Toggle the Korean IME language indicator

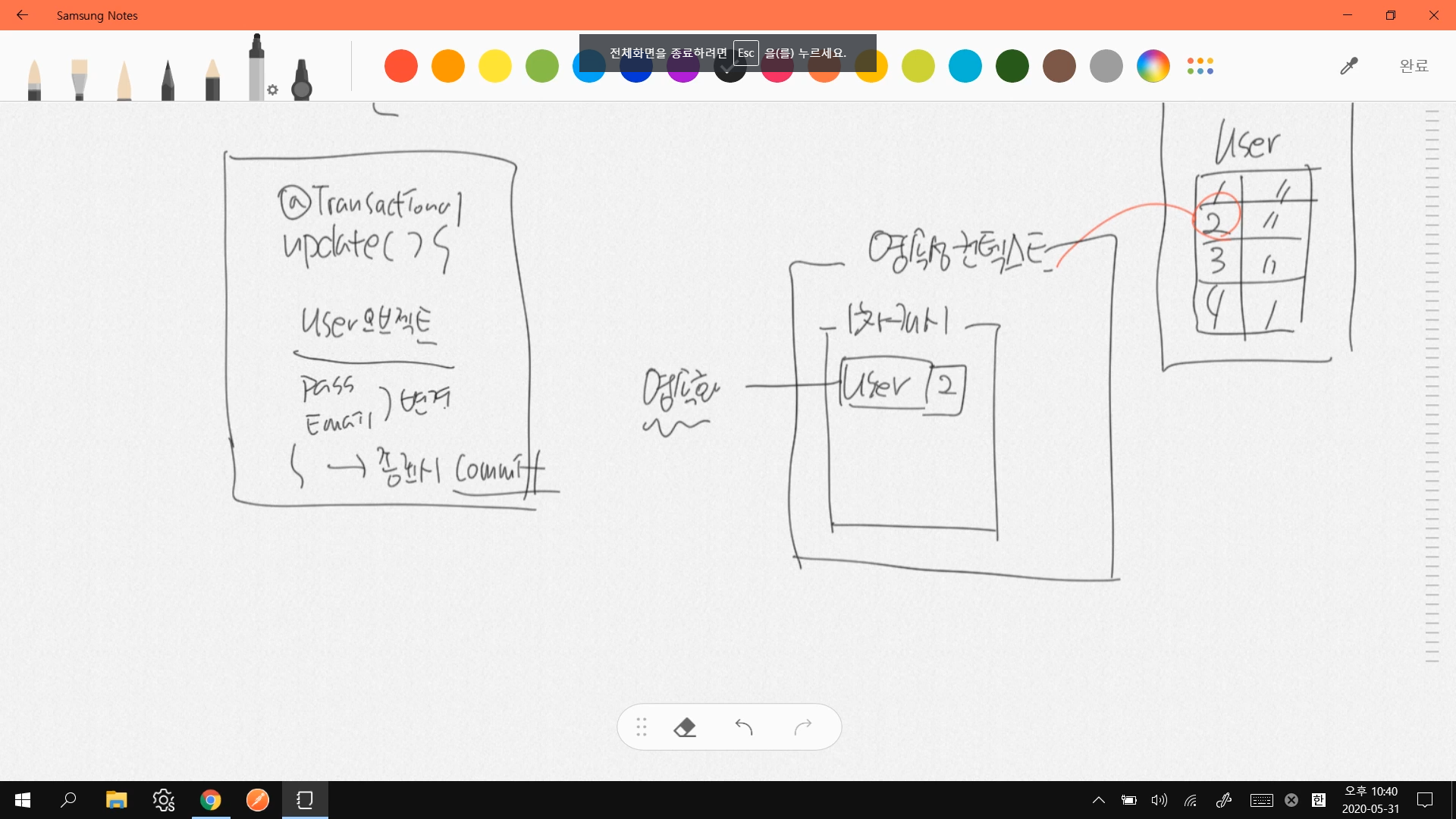1319,800
